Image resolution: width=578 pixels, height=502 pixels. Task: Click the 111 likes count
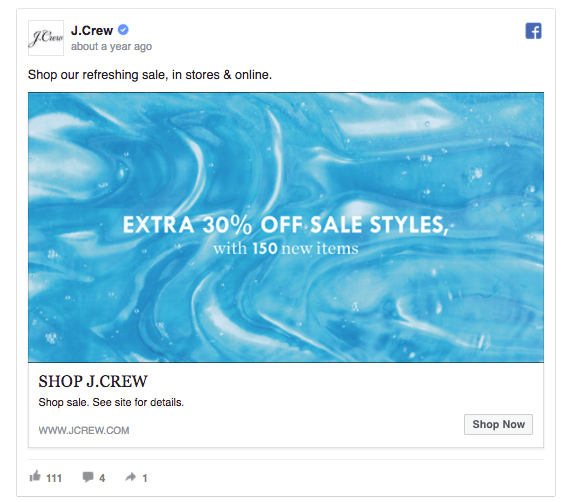pos(54,478)
